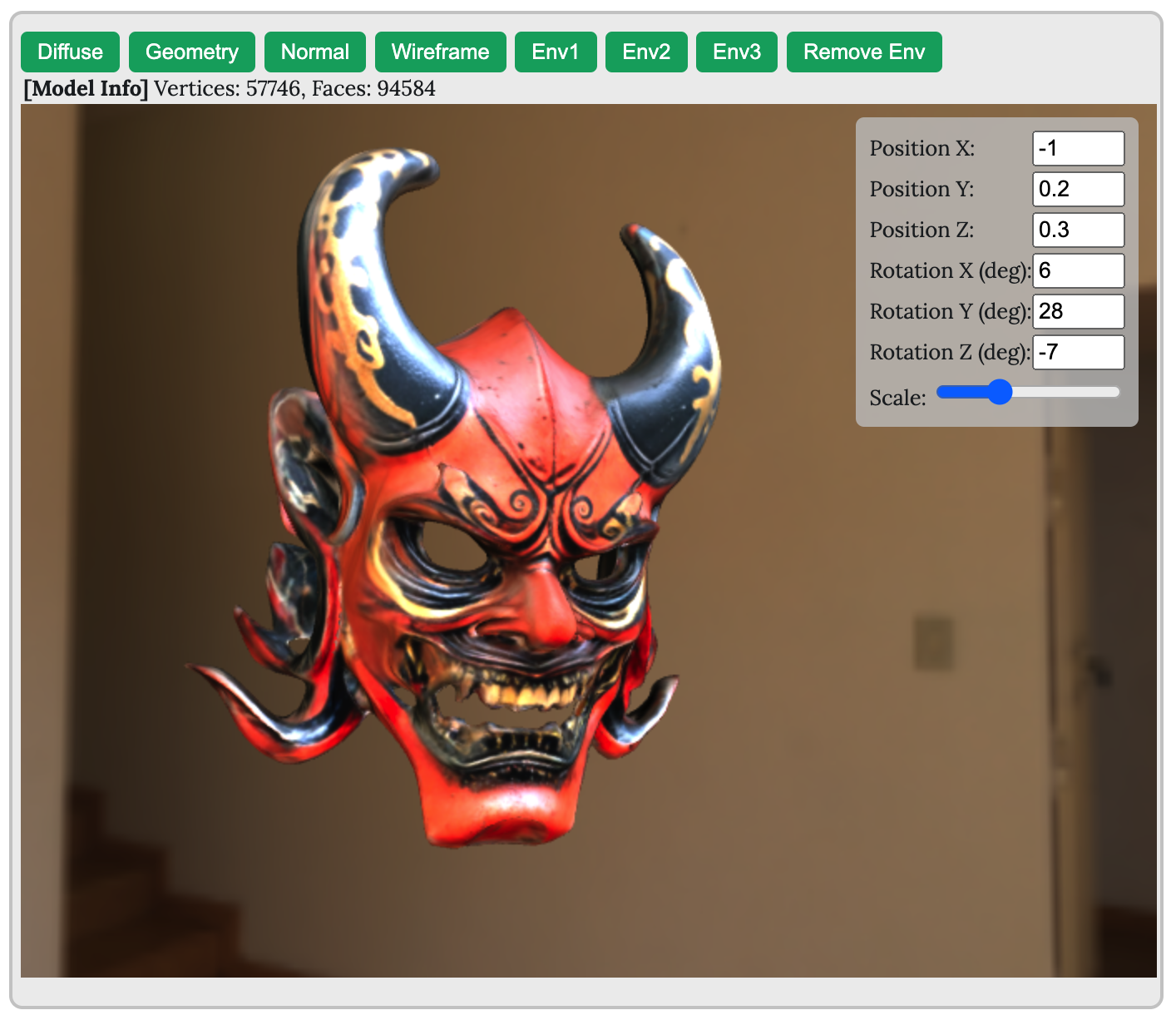Apply the Env2 environment map
The width and height of the screenshot is (1176, 1025).
click(645, 52)
